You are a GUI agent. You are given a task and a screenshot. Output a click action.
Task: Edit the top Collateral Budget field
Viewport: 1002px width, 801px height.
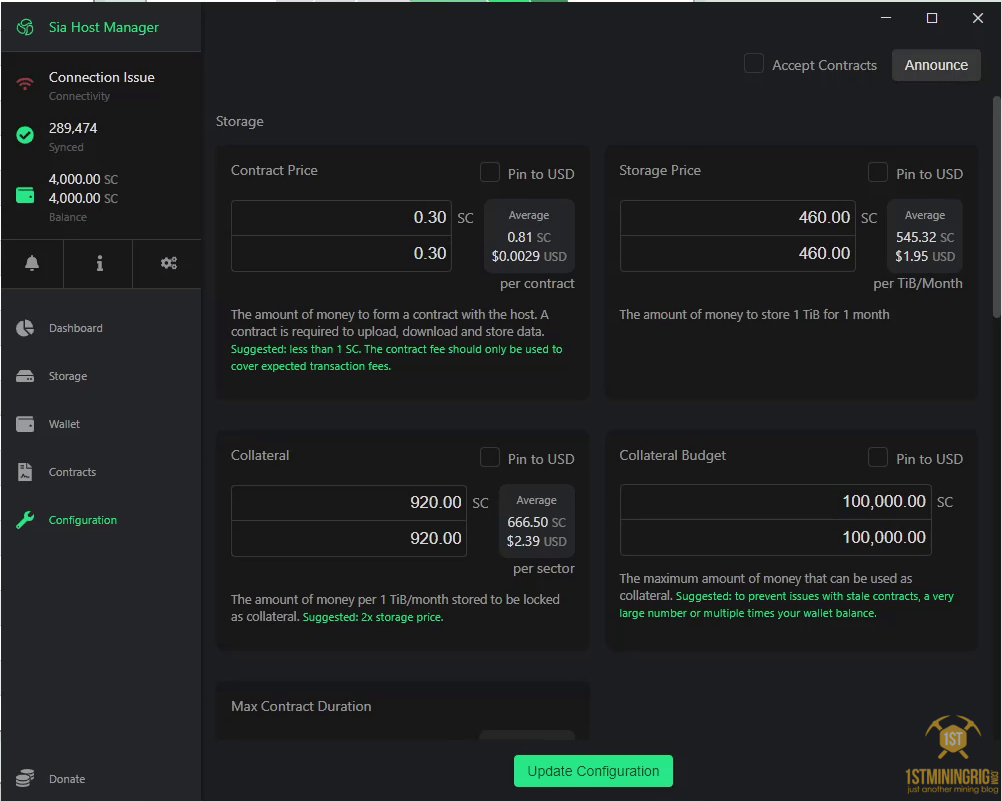coord(776,501)
